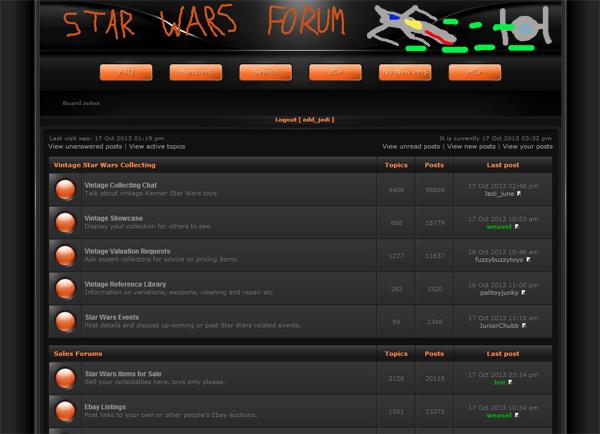Screen dimensions: 600x434
Task: Open weasel's profile in Ebay Listings row
Action: (499, 416)
